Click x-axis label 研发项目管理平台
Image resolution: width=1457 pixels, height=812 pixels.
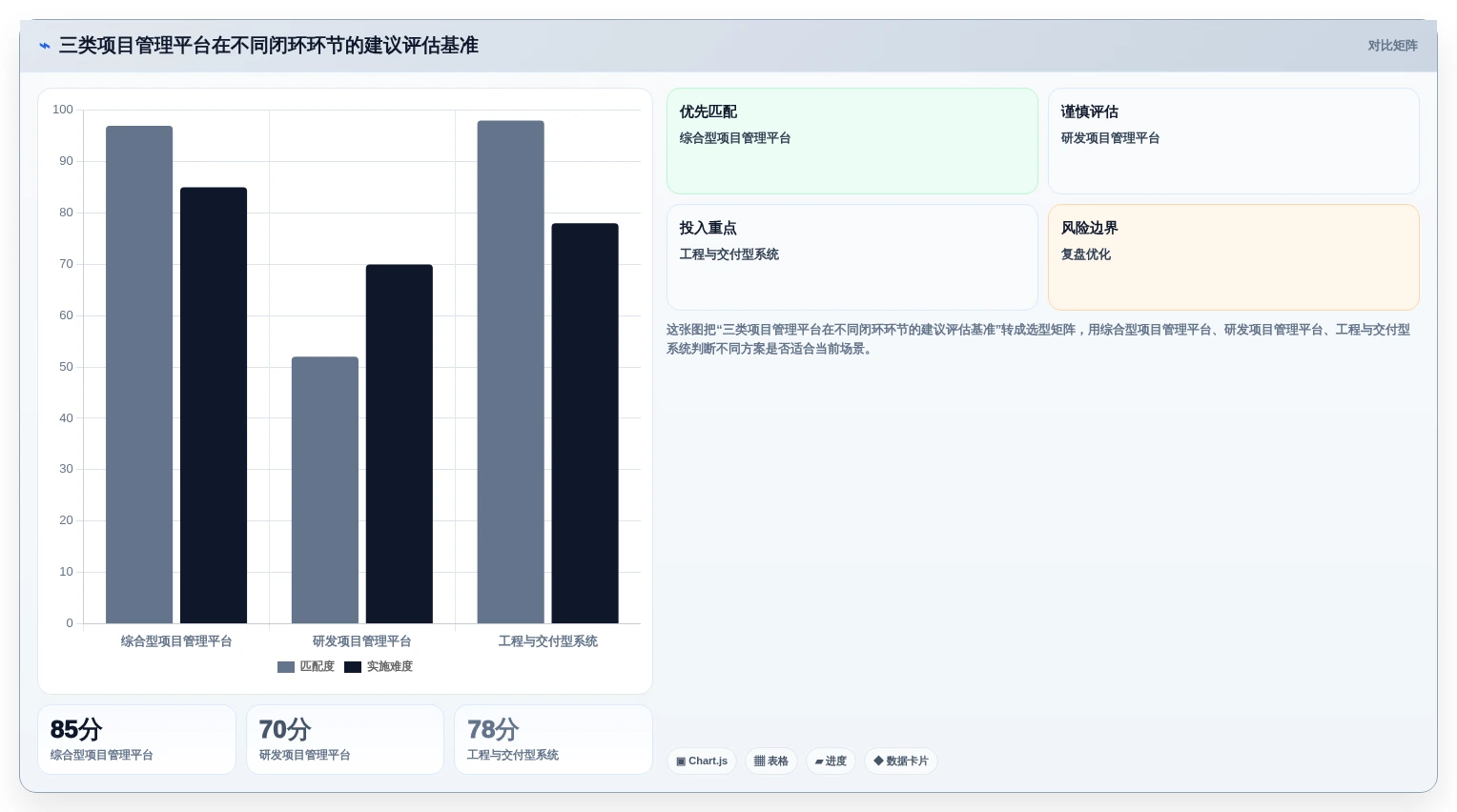pyautogui.click(x=362, y=641)
